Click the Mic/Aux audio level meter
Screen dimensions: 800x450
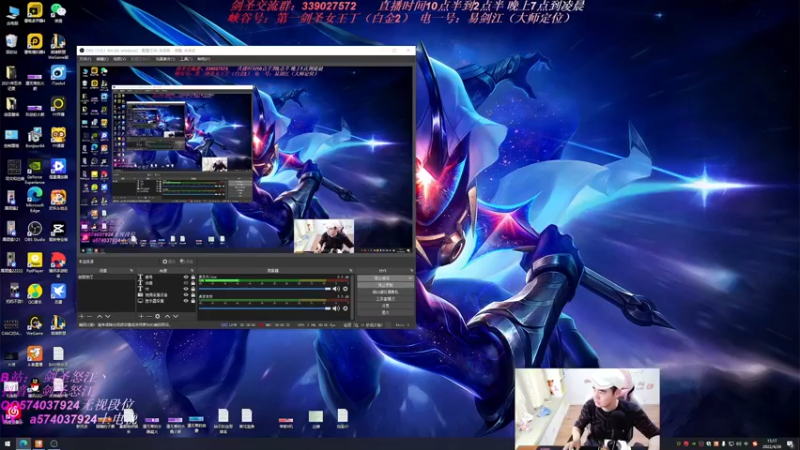[274, 281]
